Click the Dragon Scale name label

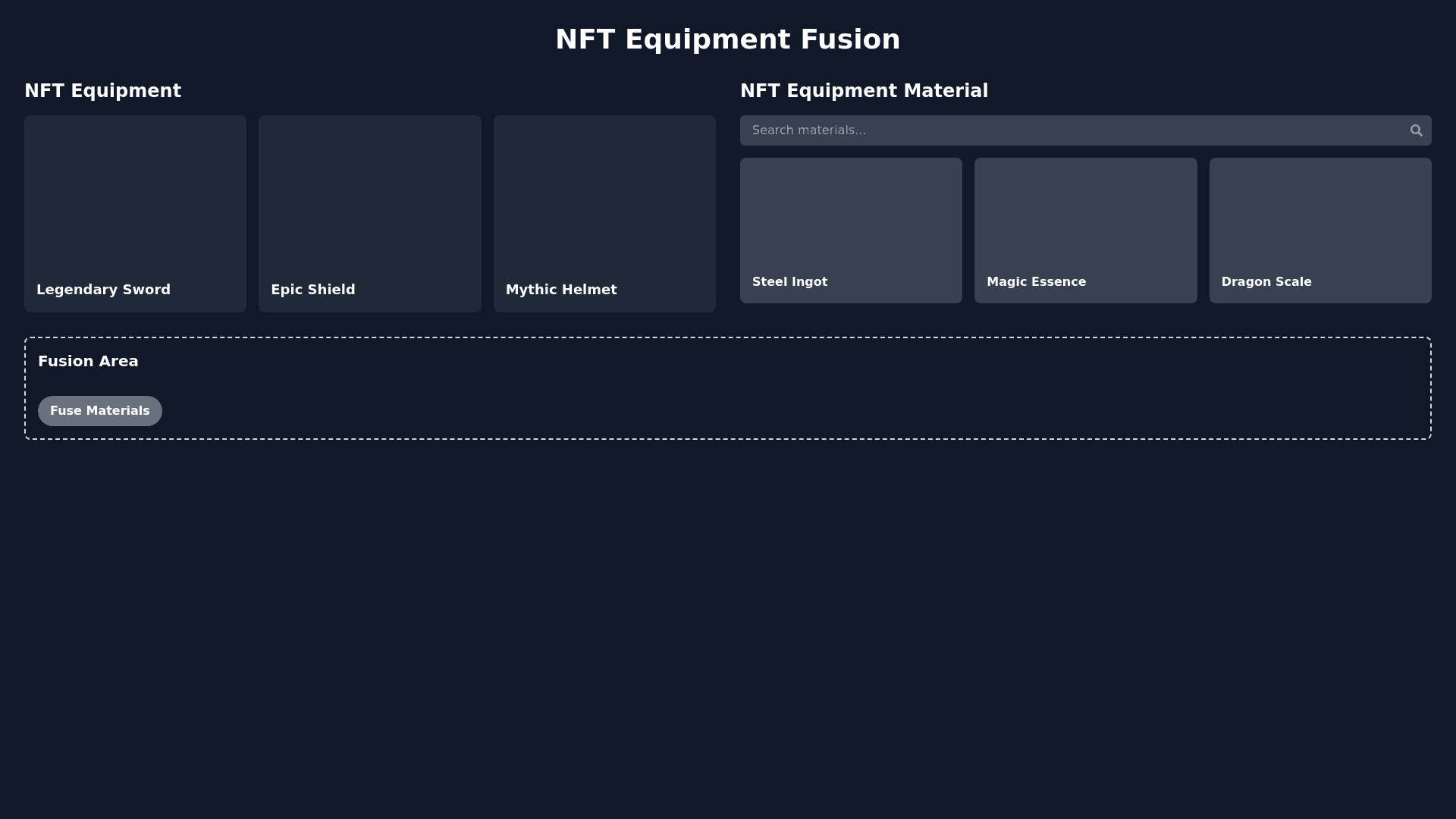coord(1266,282)
